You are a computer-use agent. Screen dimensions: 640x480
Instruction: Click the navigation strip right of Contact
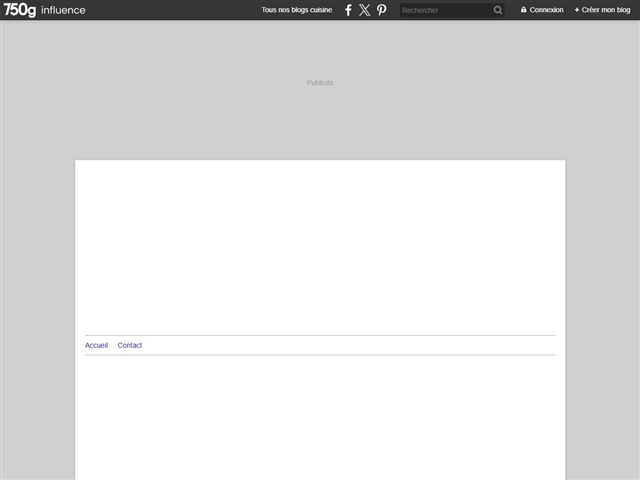pyautogui.click(x=350, y=345)
